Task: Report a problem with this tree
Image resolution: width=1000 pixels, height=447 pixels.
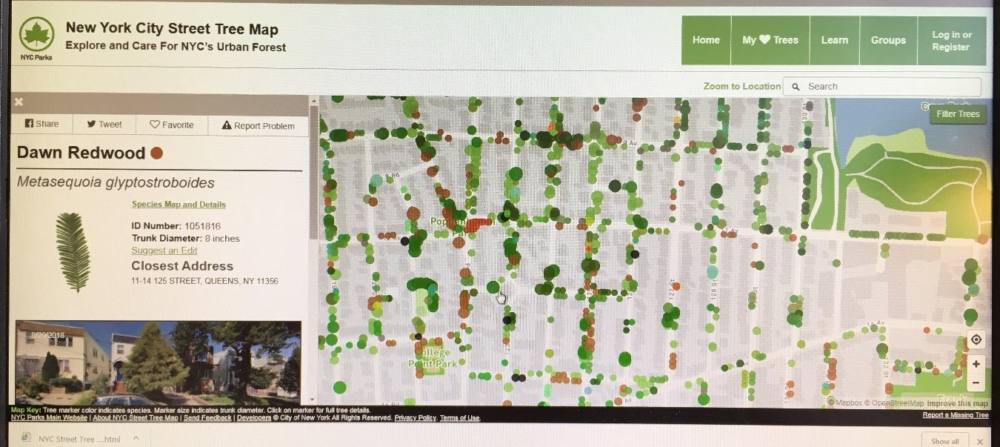Action: pos(258,126)
